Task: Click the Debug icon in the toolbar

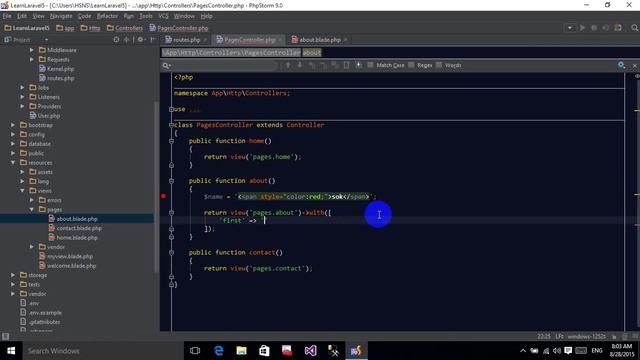Action: click(594, 28)
